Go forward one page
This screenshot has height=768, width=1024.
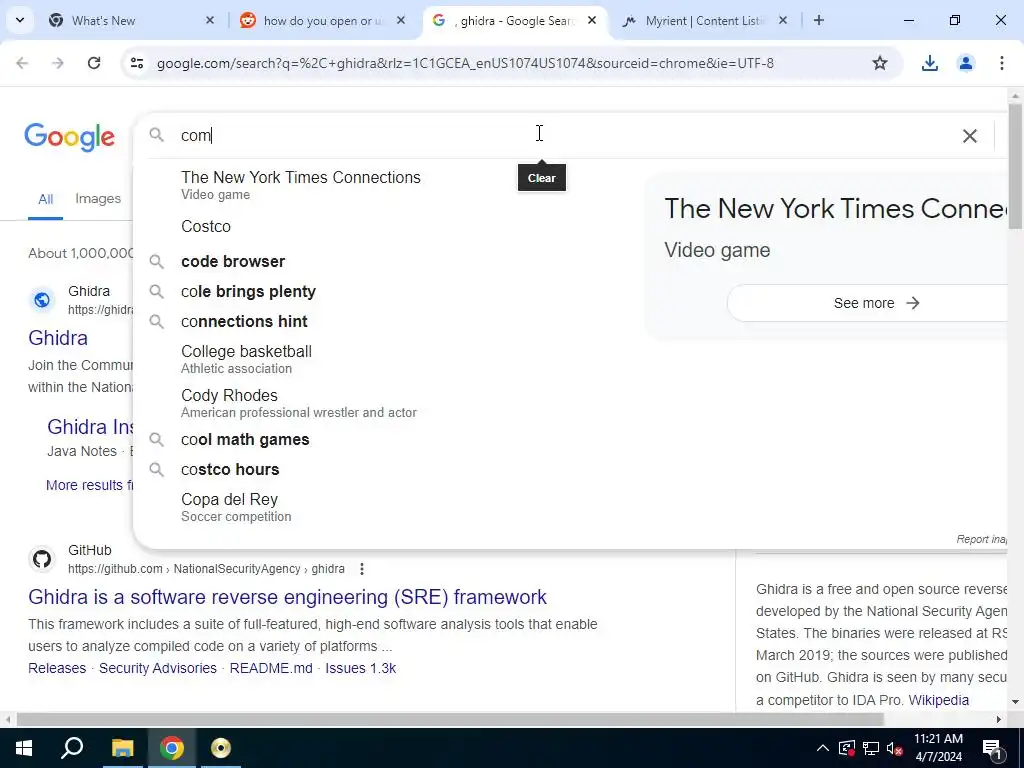58,63
